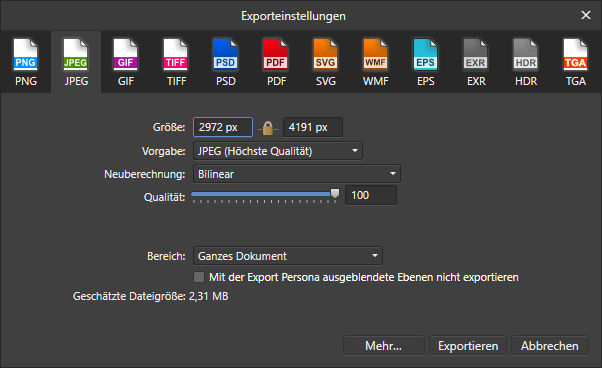
Task: Choose SVG as export format
Action: 326,62
